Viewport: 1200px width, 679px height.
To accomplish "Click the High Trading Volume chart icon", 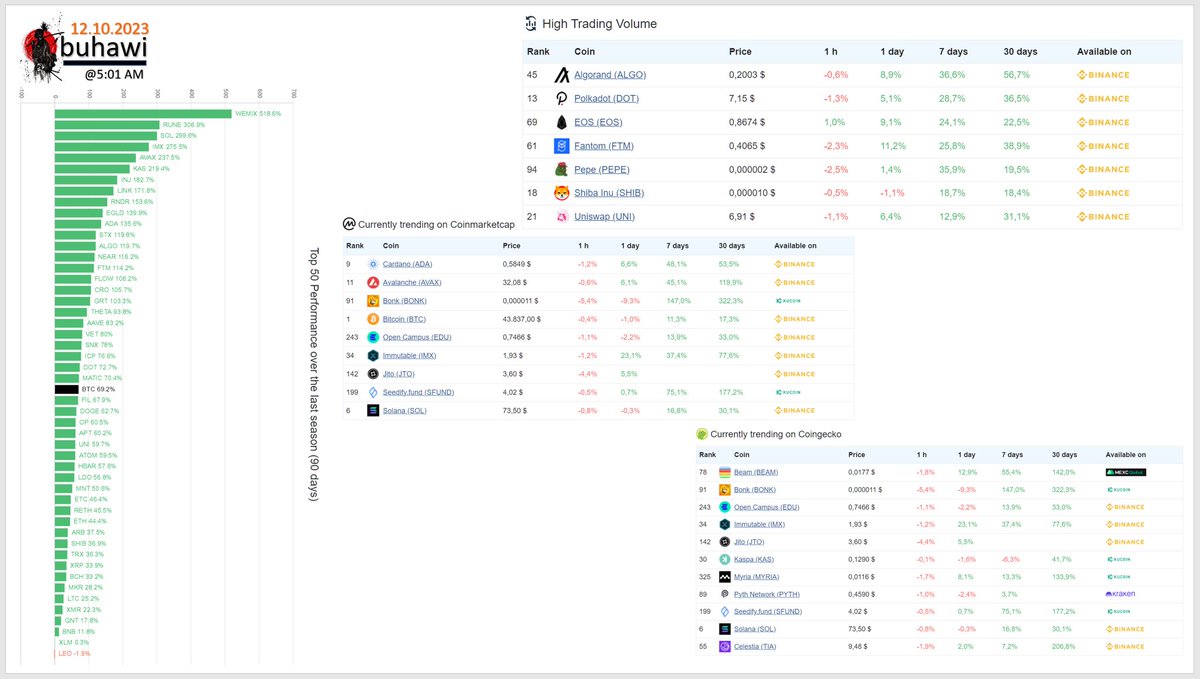I will [531, 23].
